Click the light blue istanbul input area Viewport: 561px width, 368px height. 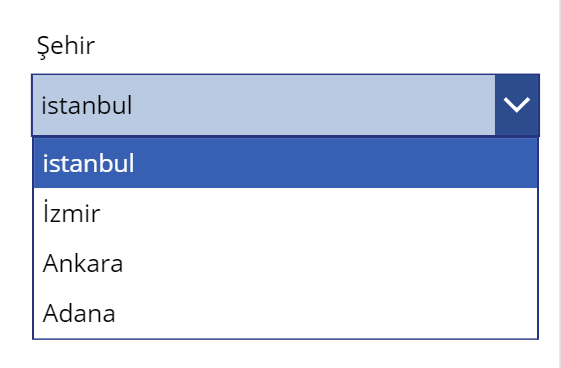pyautogui.click(x=264, y=105)
